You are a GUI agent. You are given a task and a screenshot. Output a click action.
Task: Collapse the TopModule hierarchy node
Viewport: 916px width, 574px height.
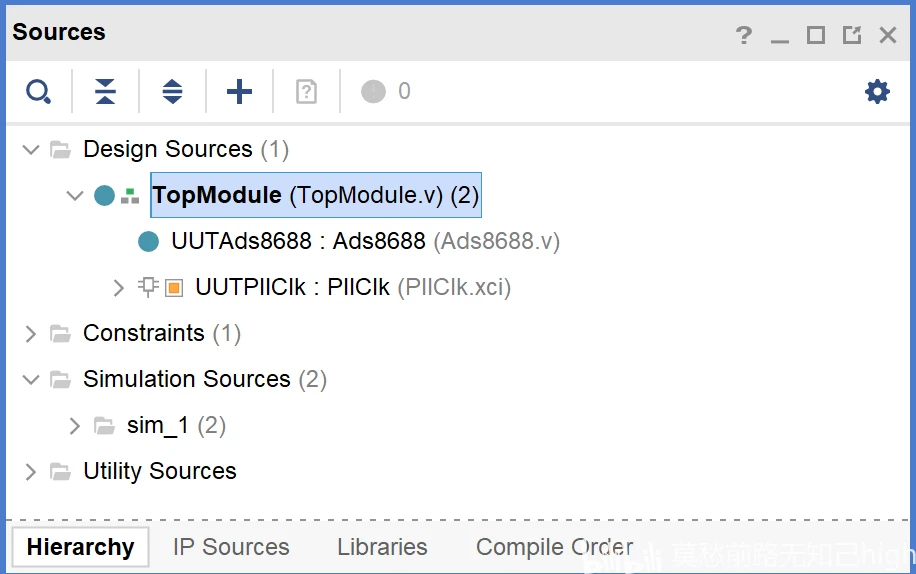[x=75, y=196]
